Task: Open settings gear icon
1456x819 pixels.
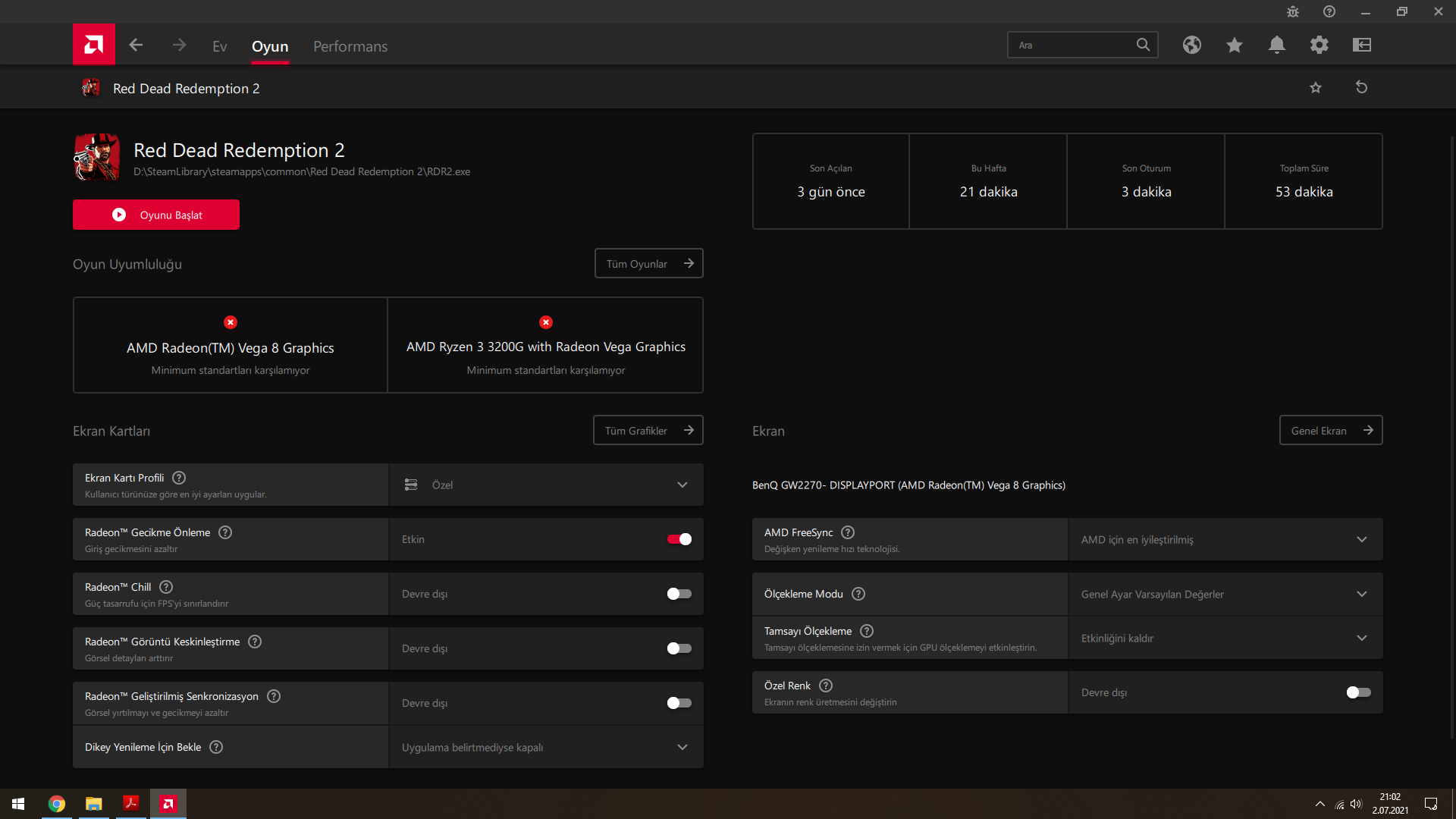Action: tap(1319, 45)
